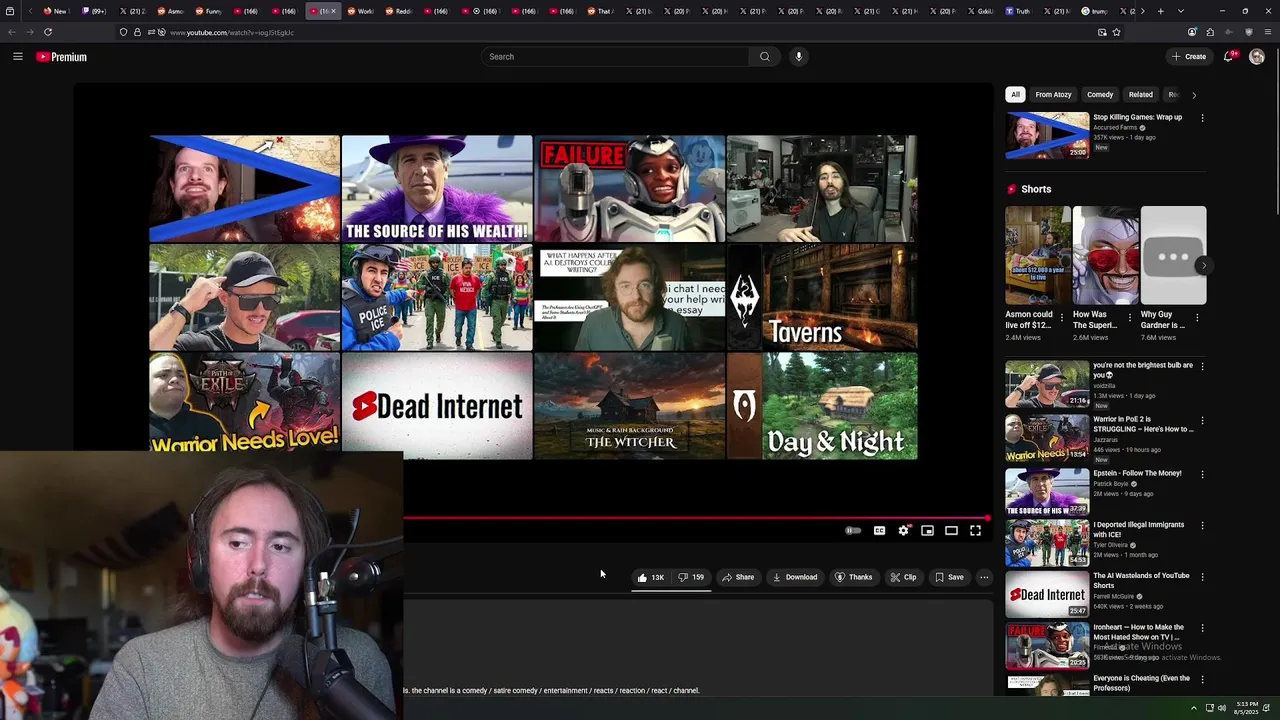Open the YouTube hamburger guide menu

[17, 57]
